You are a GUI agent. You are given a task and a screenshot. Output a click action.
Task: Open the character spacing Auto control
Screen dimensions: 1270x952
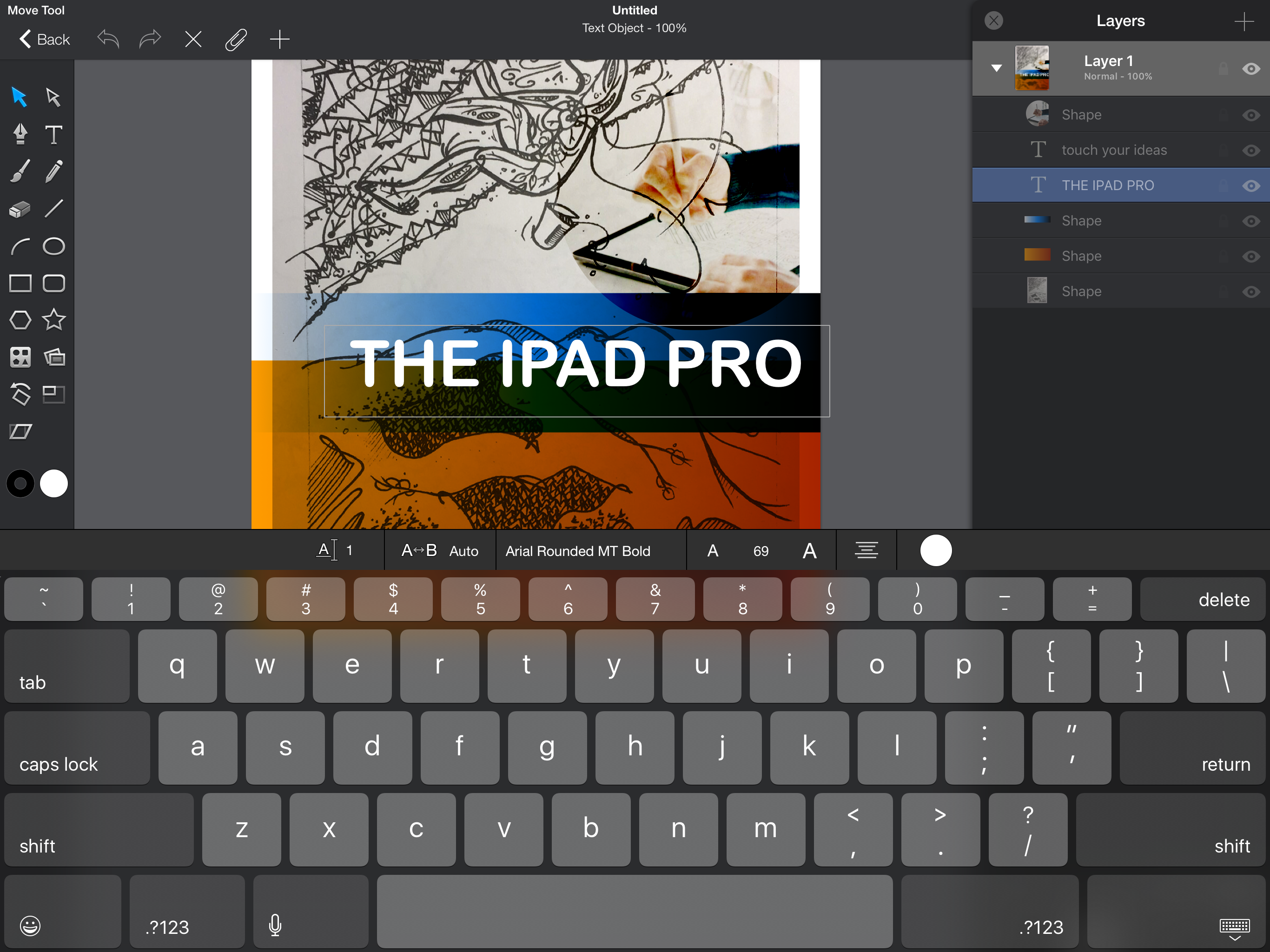point(439,550)
